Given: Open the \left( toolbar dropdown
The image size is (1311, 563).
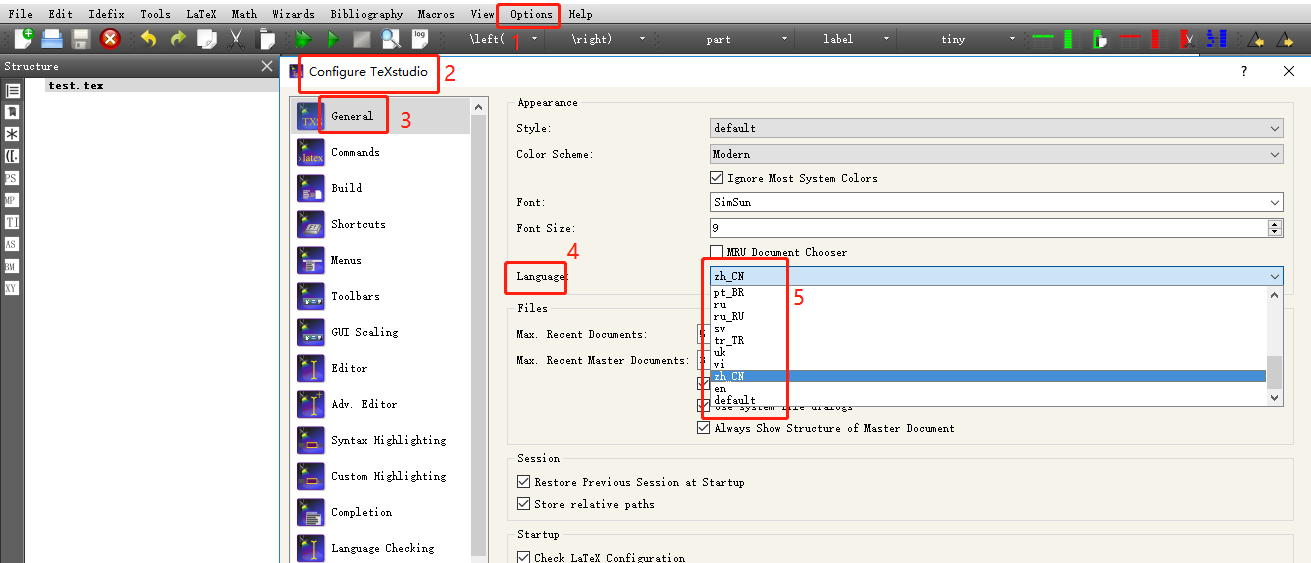Looking at the screenshot, I should click(535, 39).
